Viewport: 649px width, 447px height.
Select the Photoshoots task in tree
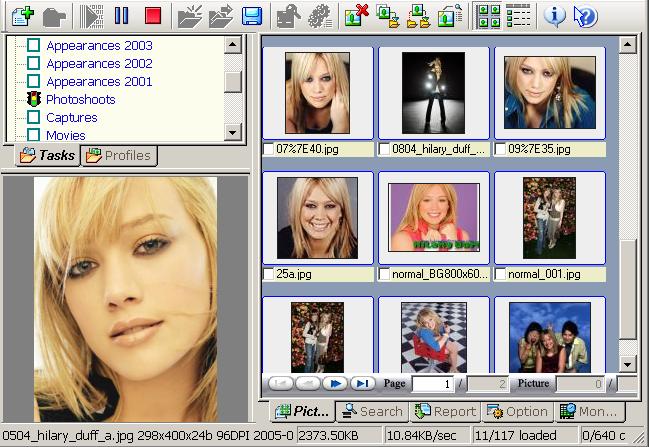(80, 100)
